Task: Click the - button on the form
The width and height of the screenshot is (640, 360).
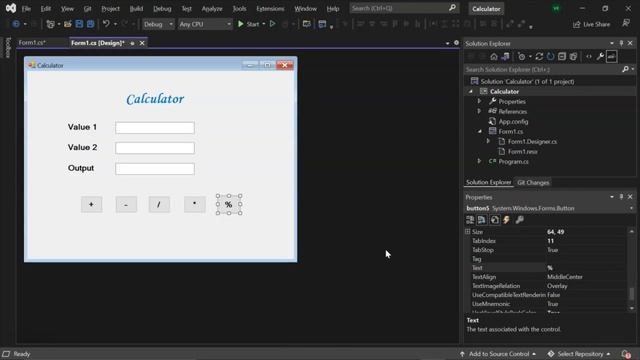Action: [126, 204]
